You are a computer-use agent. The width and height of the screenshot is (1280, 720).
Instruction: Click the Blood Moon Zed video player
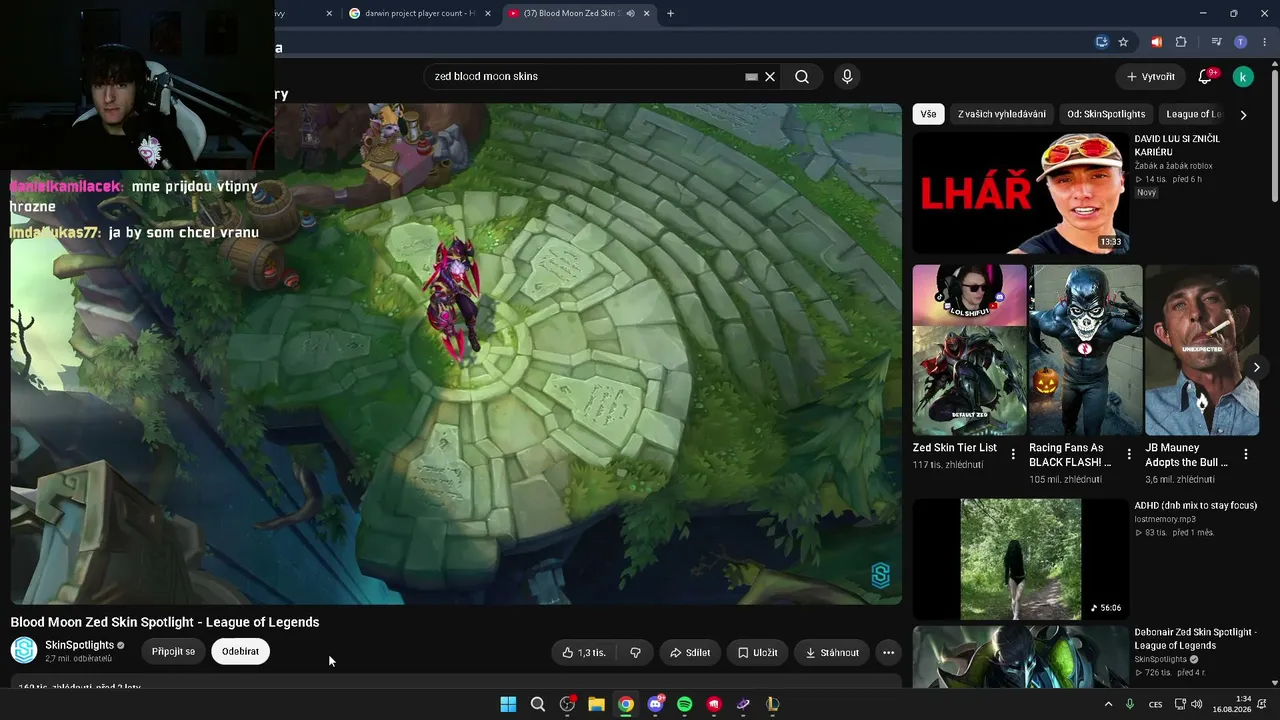(456, 354)
